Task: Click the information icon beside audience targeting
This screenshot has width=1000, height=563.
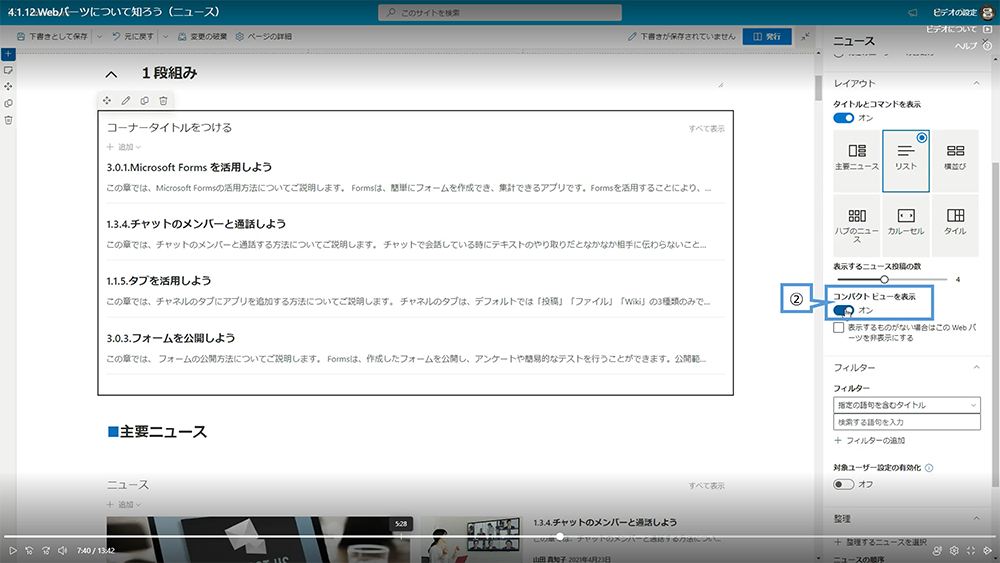Action: [x=929, y=468]
